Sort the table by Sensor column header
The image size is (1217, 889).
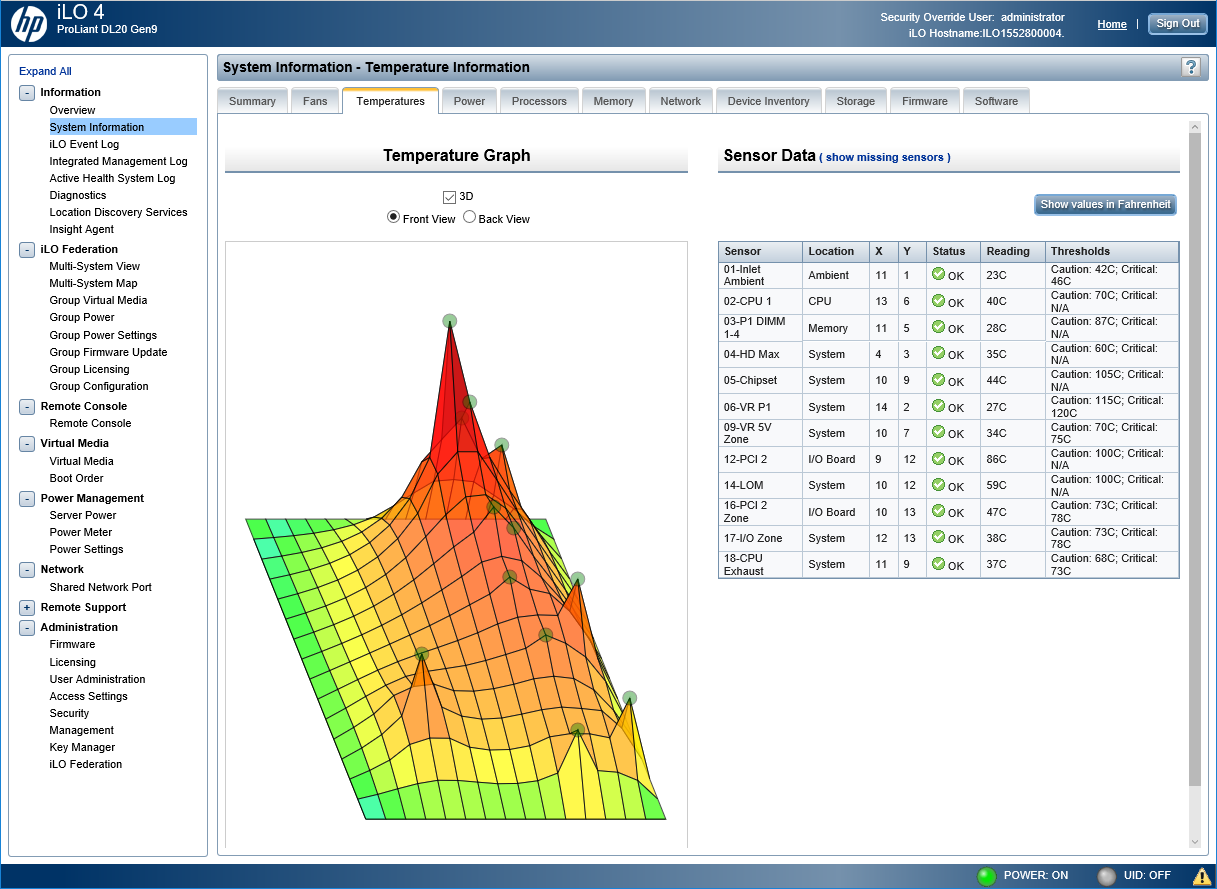tap(760, 251)
